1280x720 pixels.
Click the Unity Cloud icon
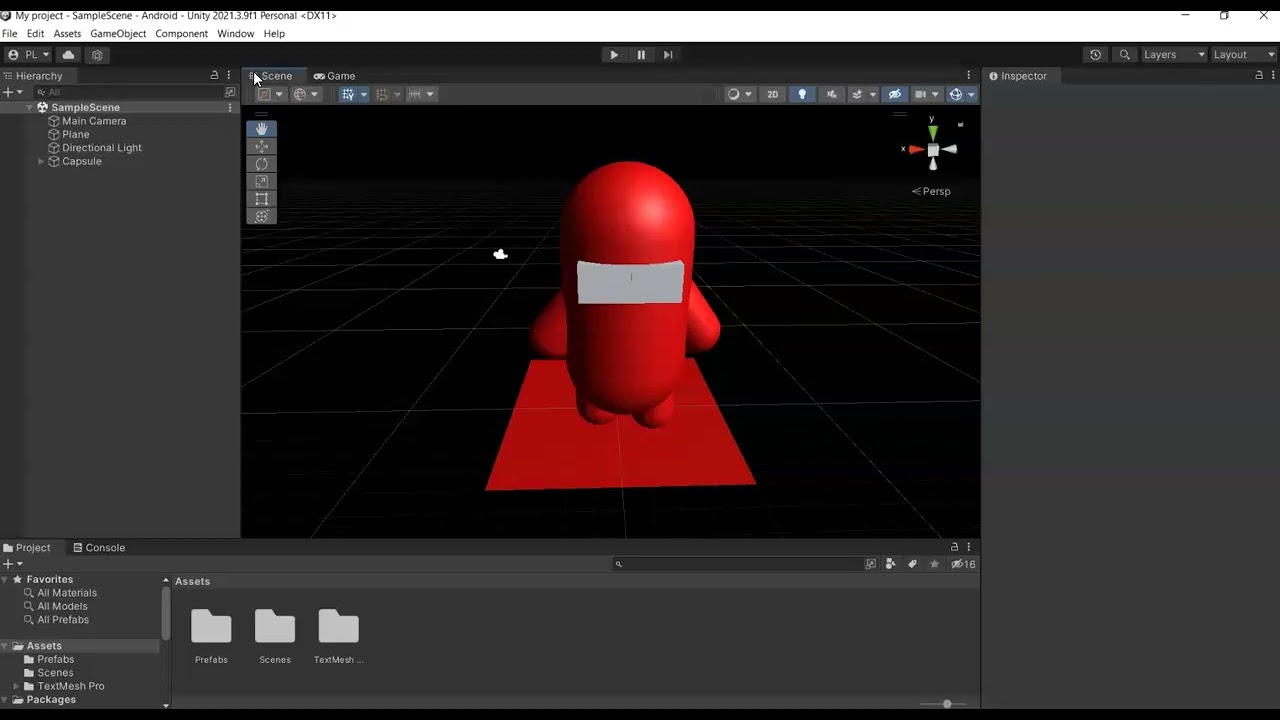[68, 55]
